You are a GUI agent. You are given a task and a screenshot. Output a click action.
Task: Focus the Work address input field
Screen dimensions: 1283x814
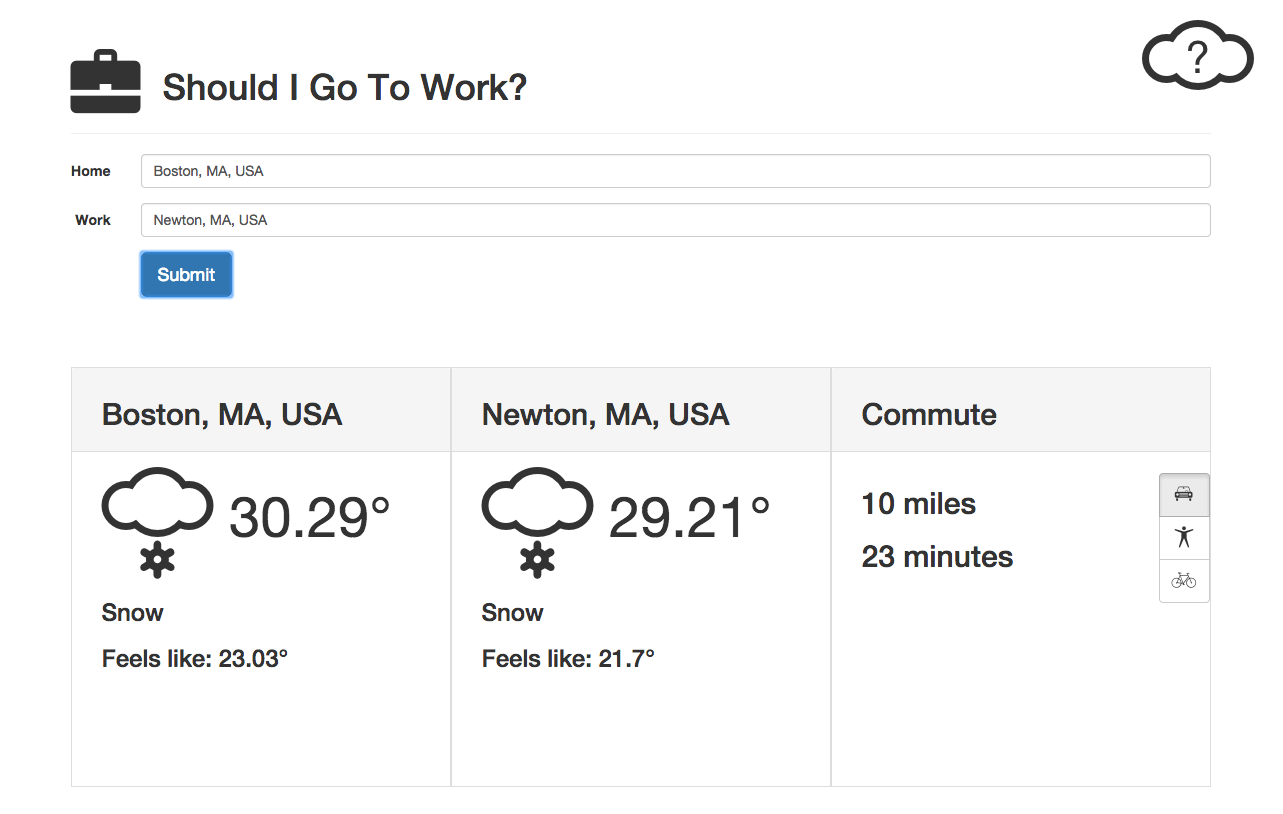coord(675,220)
